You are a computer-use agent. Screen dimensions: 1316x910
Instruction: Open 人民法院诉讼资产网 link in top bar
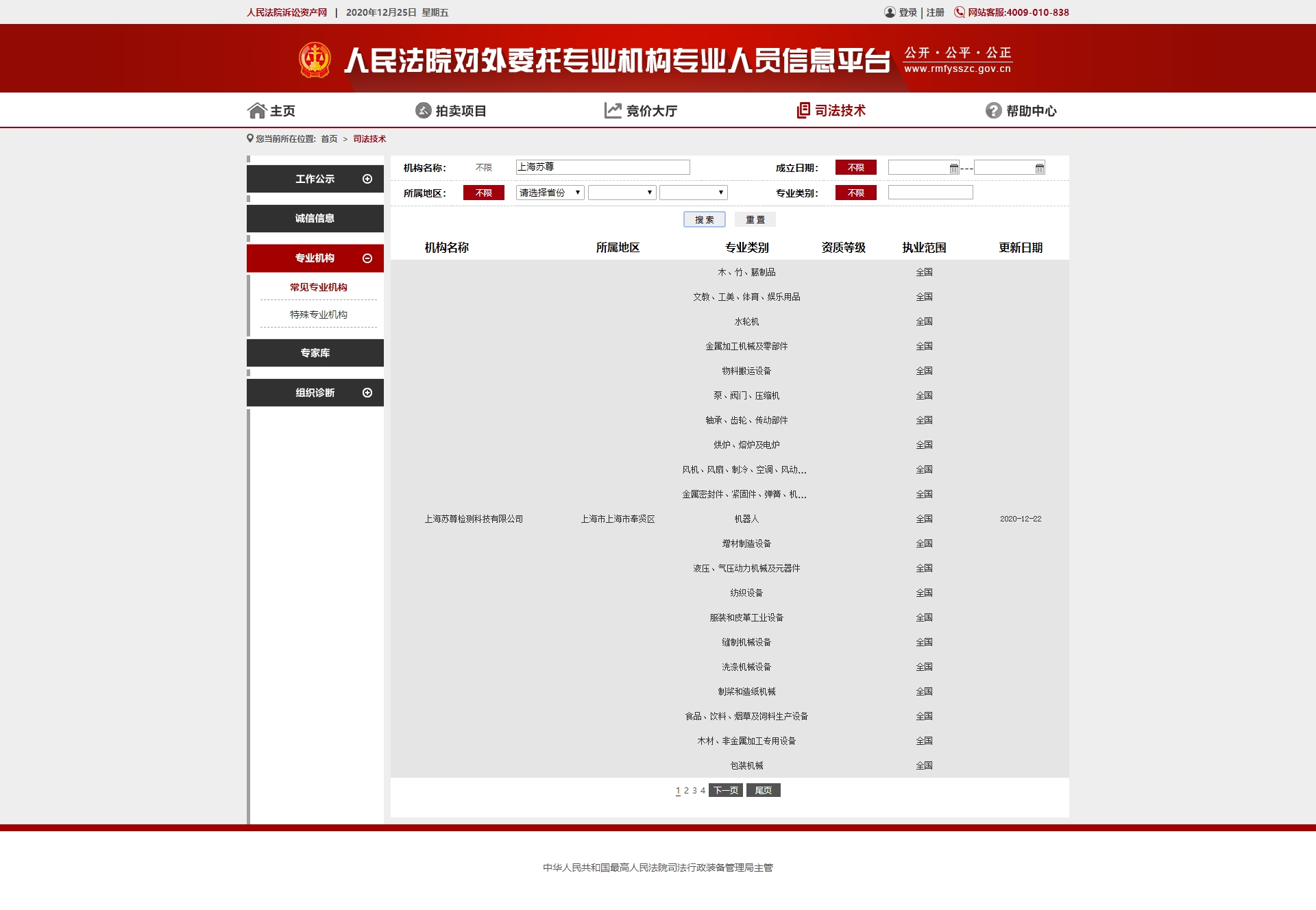coord(287,12)
